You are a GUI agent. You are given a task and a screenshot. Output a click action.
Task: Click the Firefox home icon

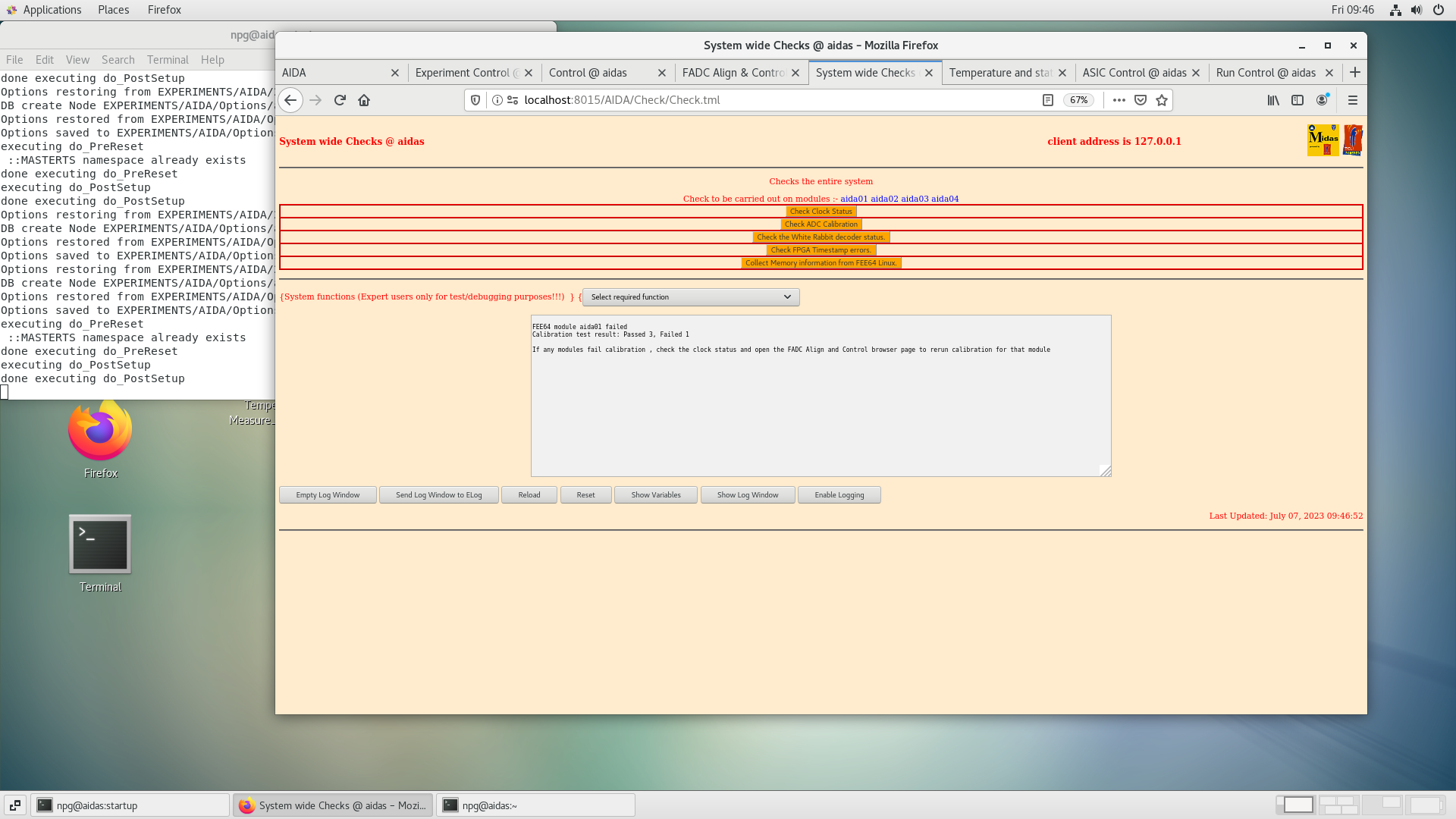(364, 100)
